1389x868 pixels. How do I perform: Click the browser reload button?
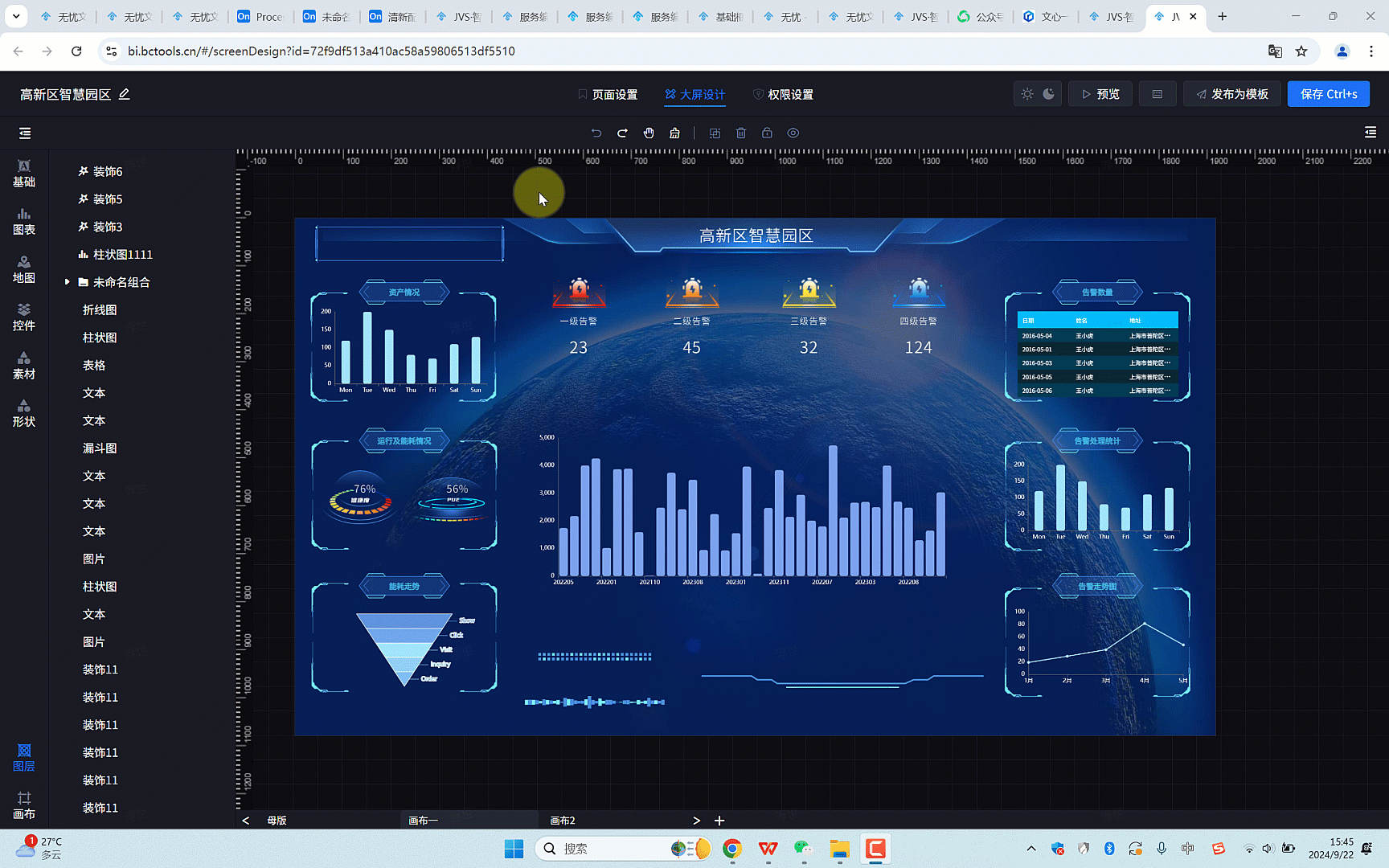[76, 51]
